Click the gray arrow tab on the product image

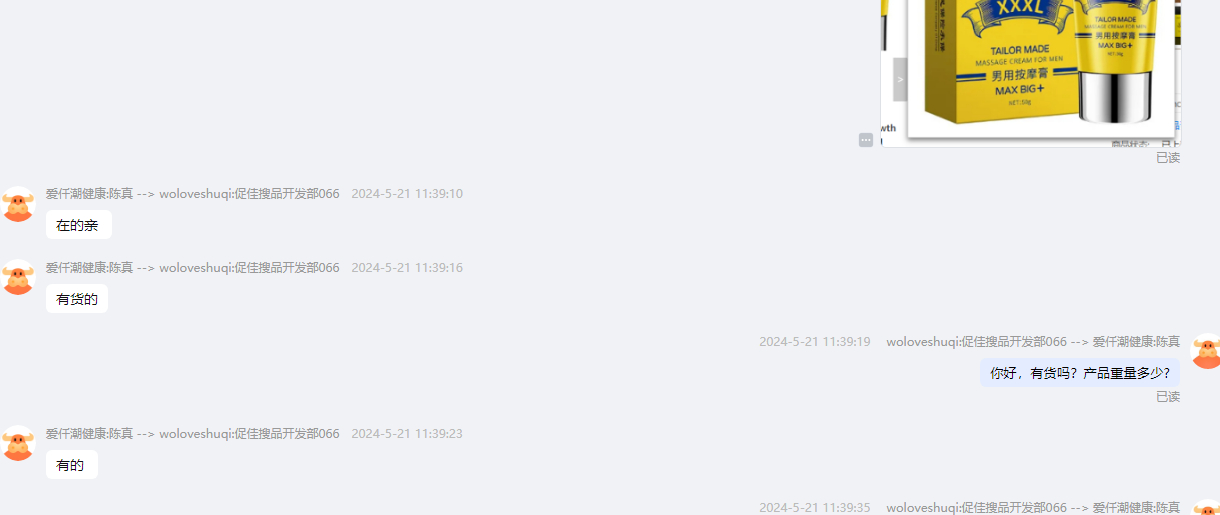(900, 79)
